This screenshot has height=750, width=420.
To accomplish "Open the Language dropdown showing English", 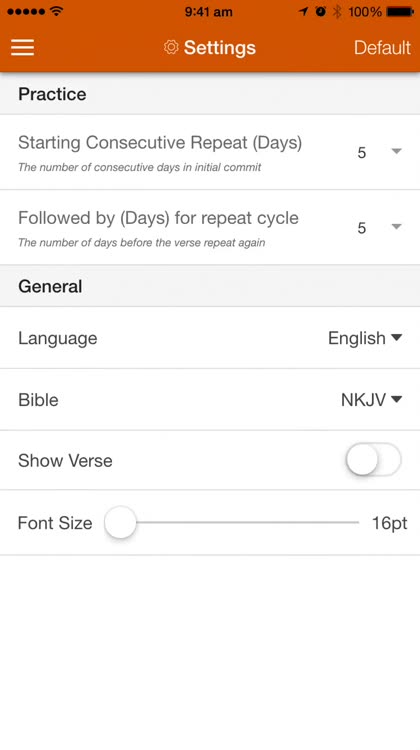I will coord(365,338).
